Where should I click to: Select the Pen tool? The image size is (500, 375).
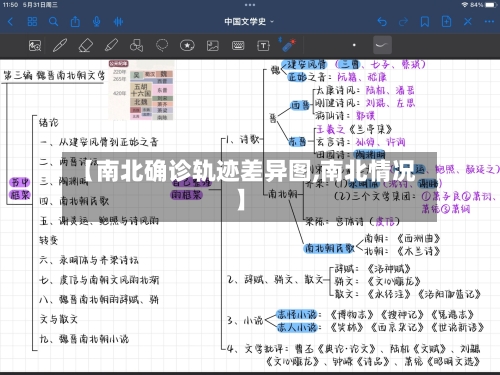click(x=60, y=45)
